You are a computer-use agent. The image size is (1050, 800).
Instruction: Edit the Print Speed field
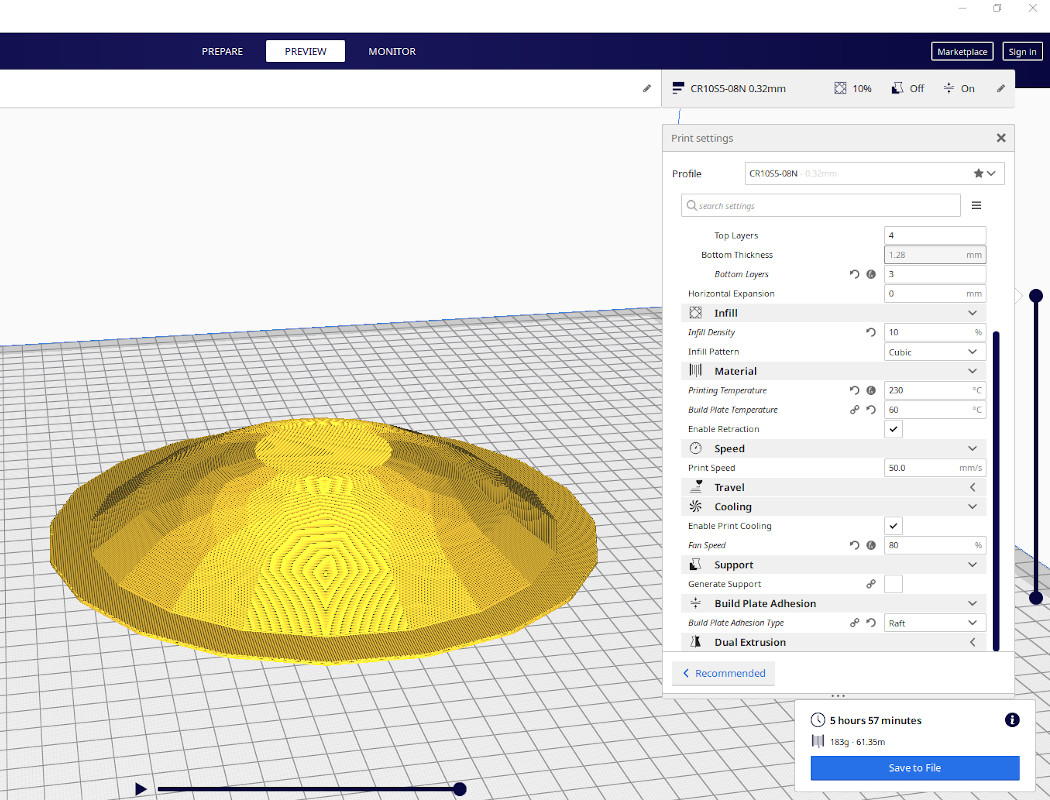click(934, 468)
